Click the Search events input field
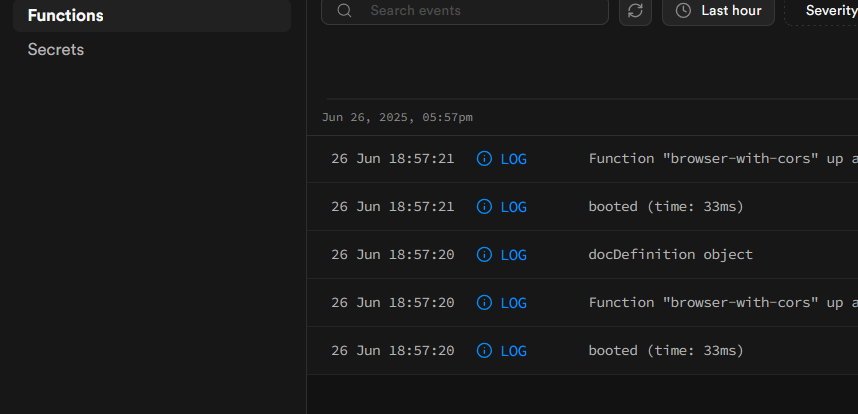The height and width of the screenshot is (414, 858). pyautogui.click(x=480, y=11)
